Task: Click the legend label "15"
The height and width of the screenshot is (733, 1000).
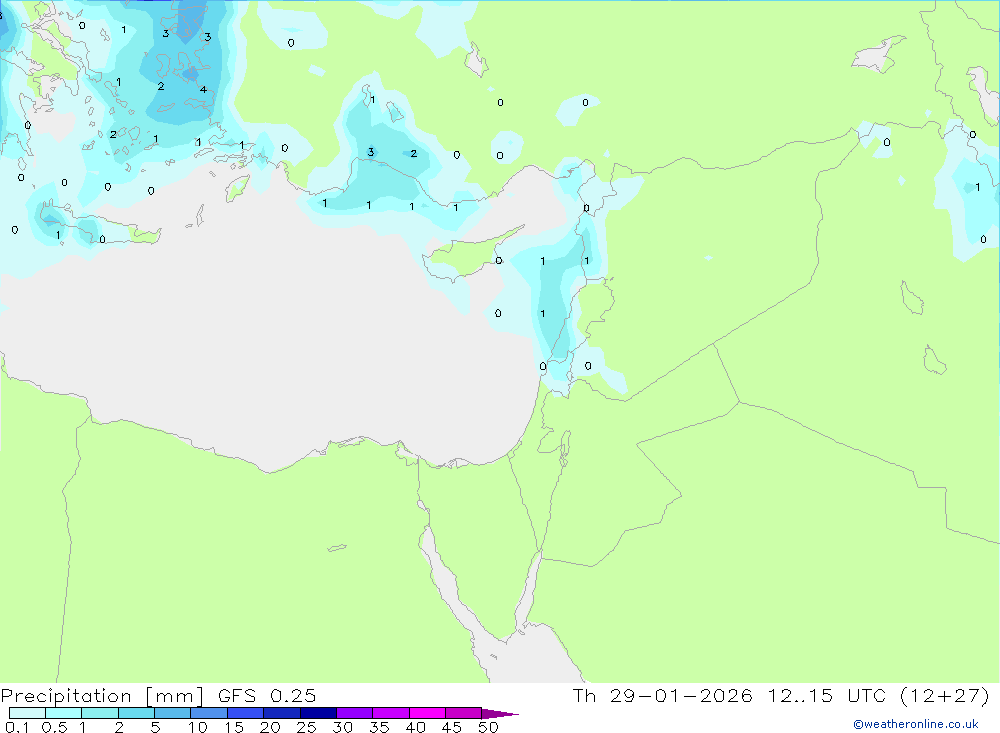Action: click(x=234, y=727)
